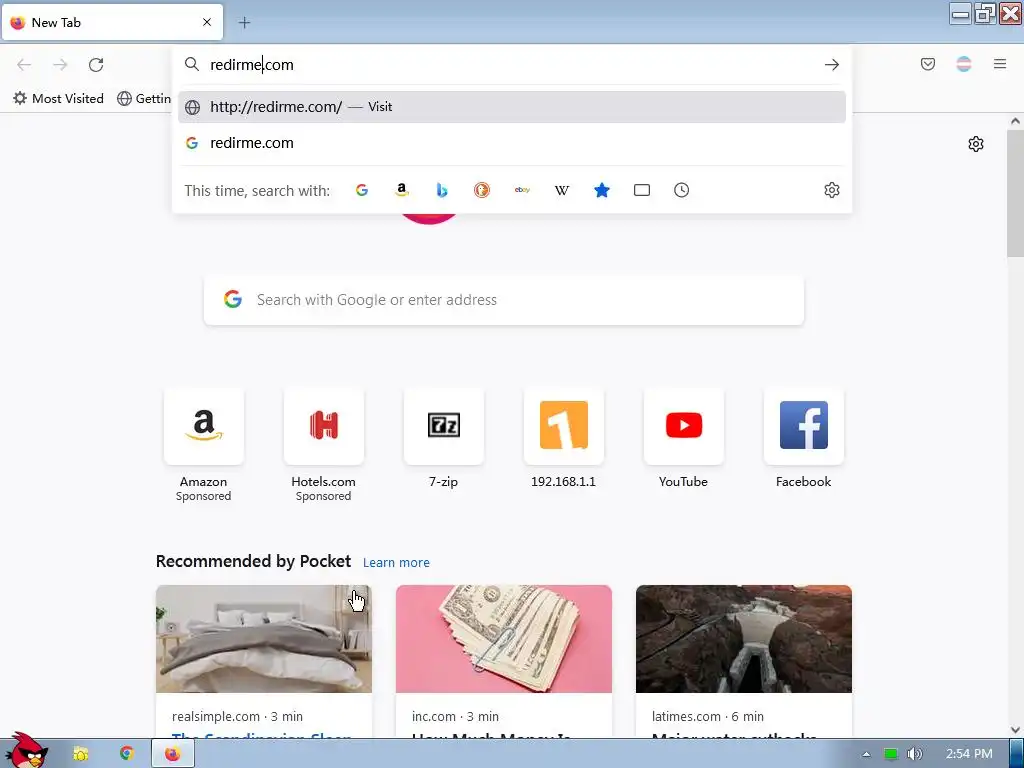The width and height of the screenshot is (1024, 768).
Task: Open the inc.com money story thumbnail
Action: pos(504,639)
